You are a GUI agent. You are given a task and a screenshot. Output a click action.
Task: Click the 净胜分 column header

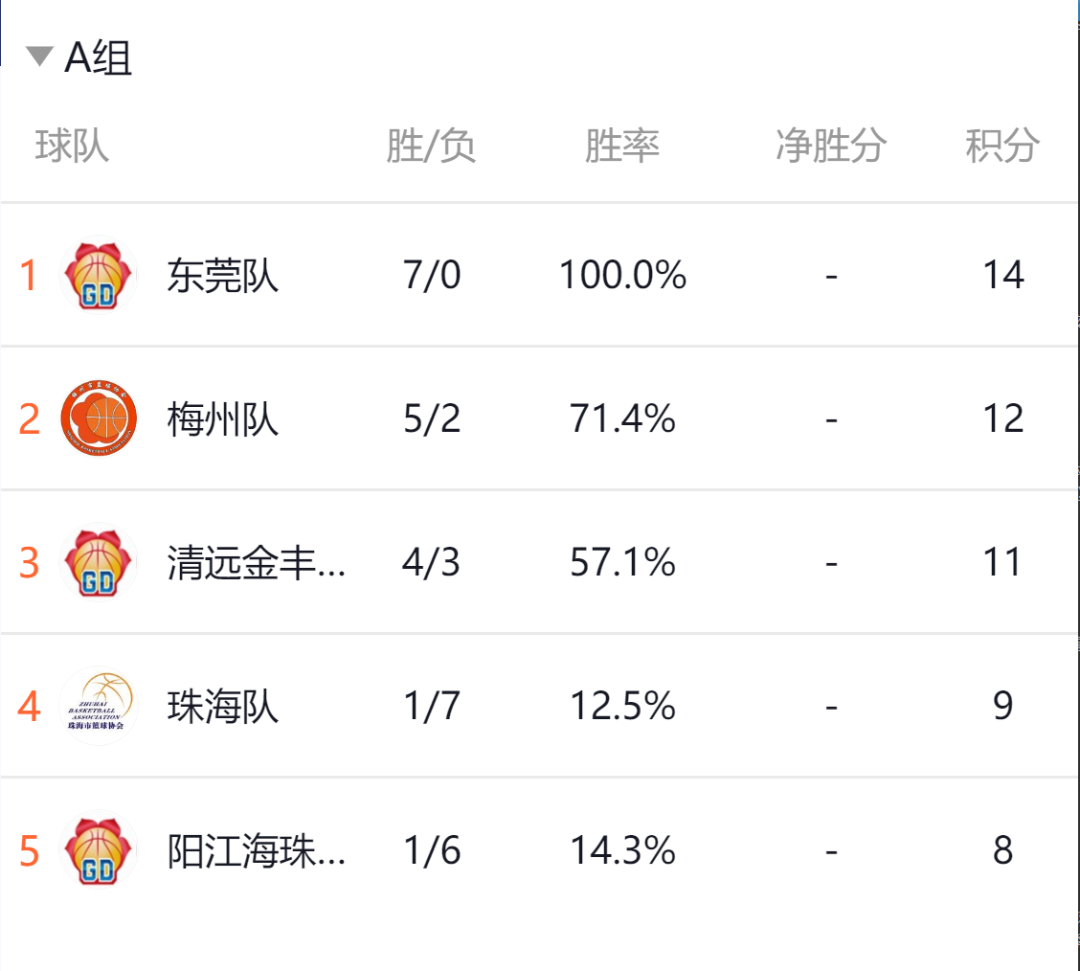click(x=831, y=146)
